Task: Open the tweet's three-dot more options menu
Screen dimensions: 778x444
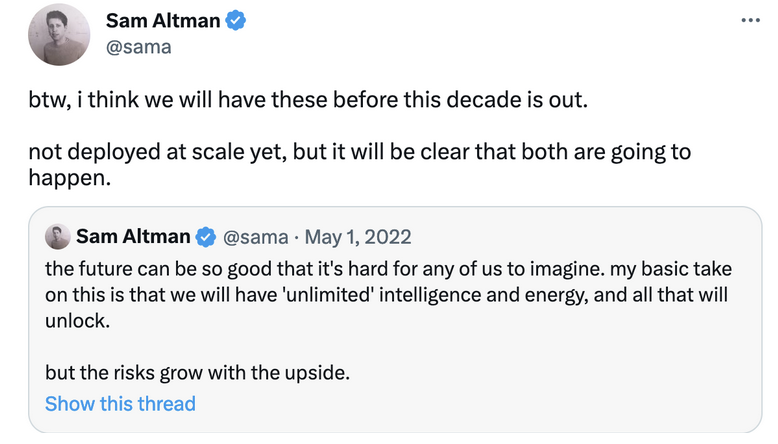Action: 750,20
